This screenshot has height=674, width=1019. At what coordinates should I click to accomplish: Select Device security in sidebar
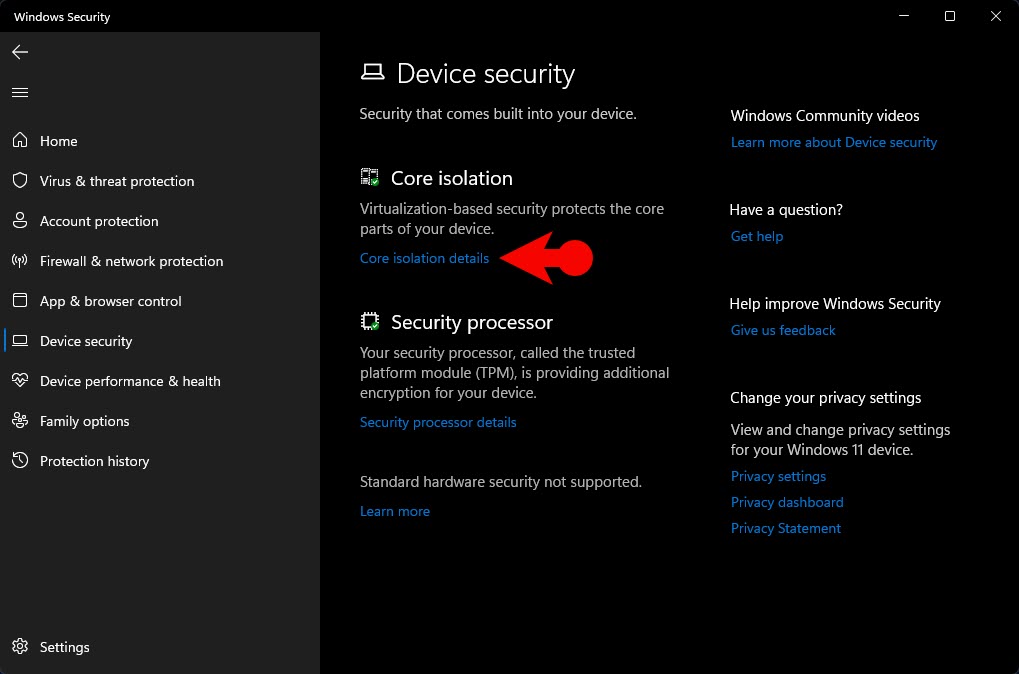86,341
